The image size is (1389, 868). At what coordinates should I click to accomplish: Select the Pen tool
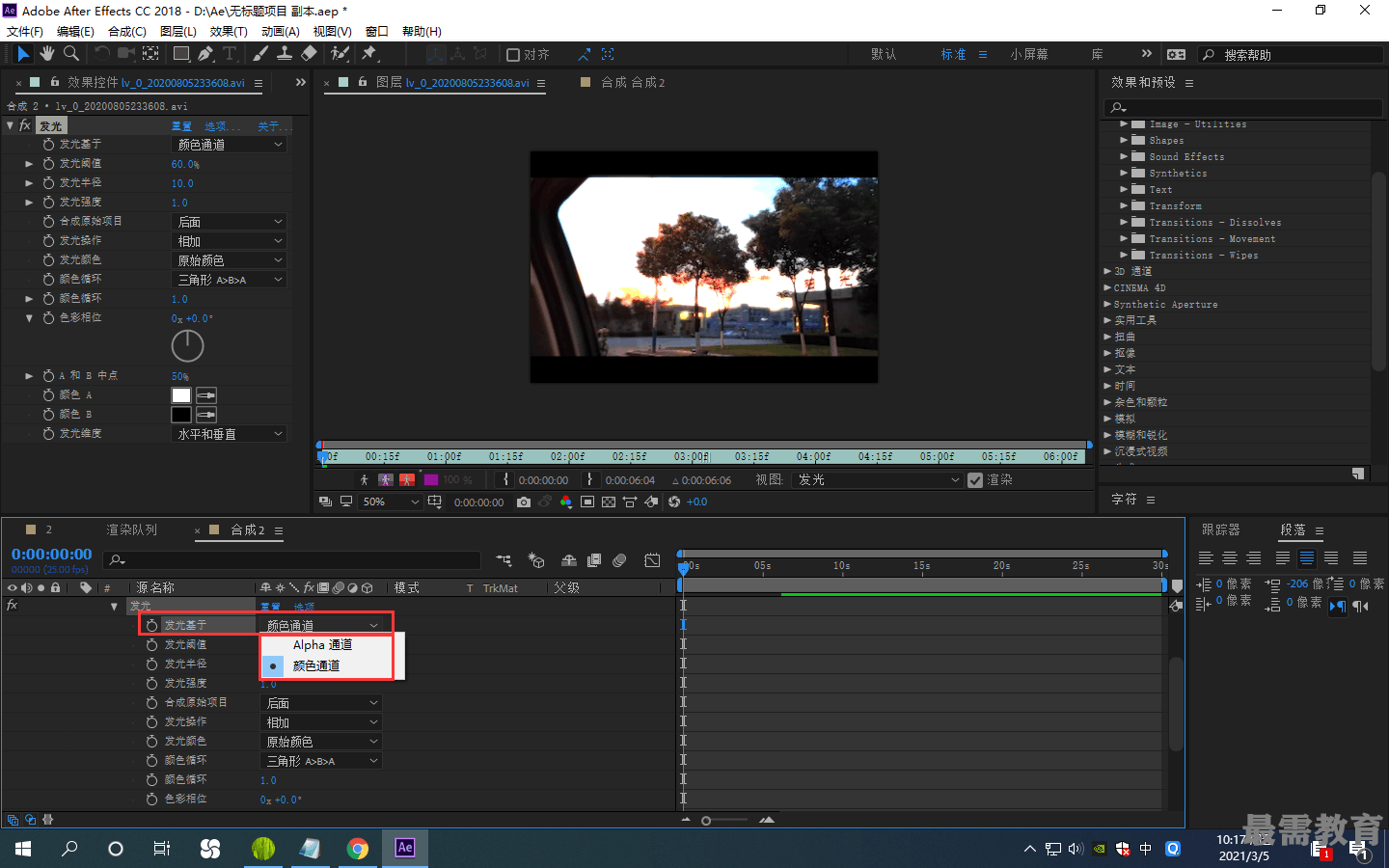[x=205, y=54]
